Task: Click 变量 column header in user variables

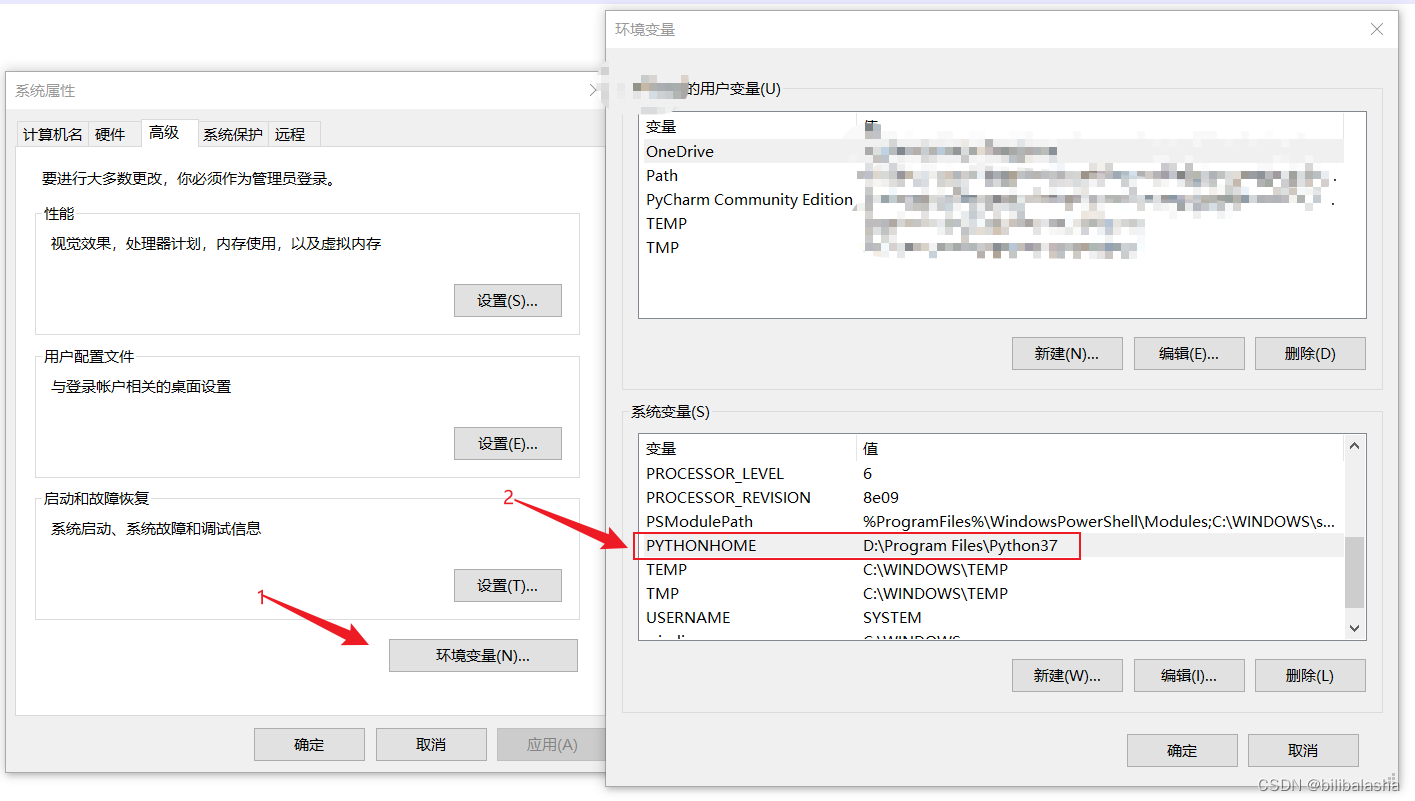Action: click(748, 126)
